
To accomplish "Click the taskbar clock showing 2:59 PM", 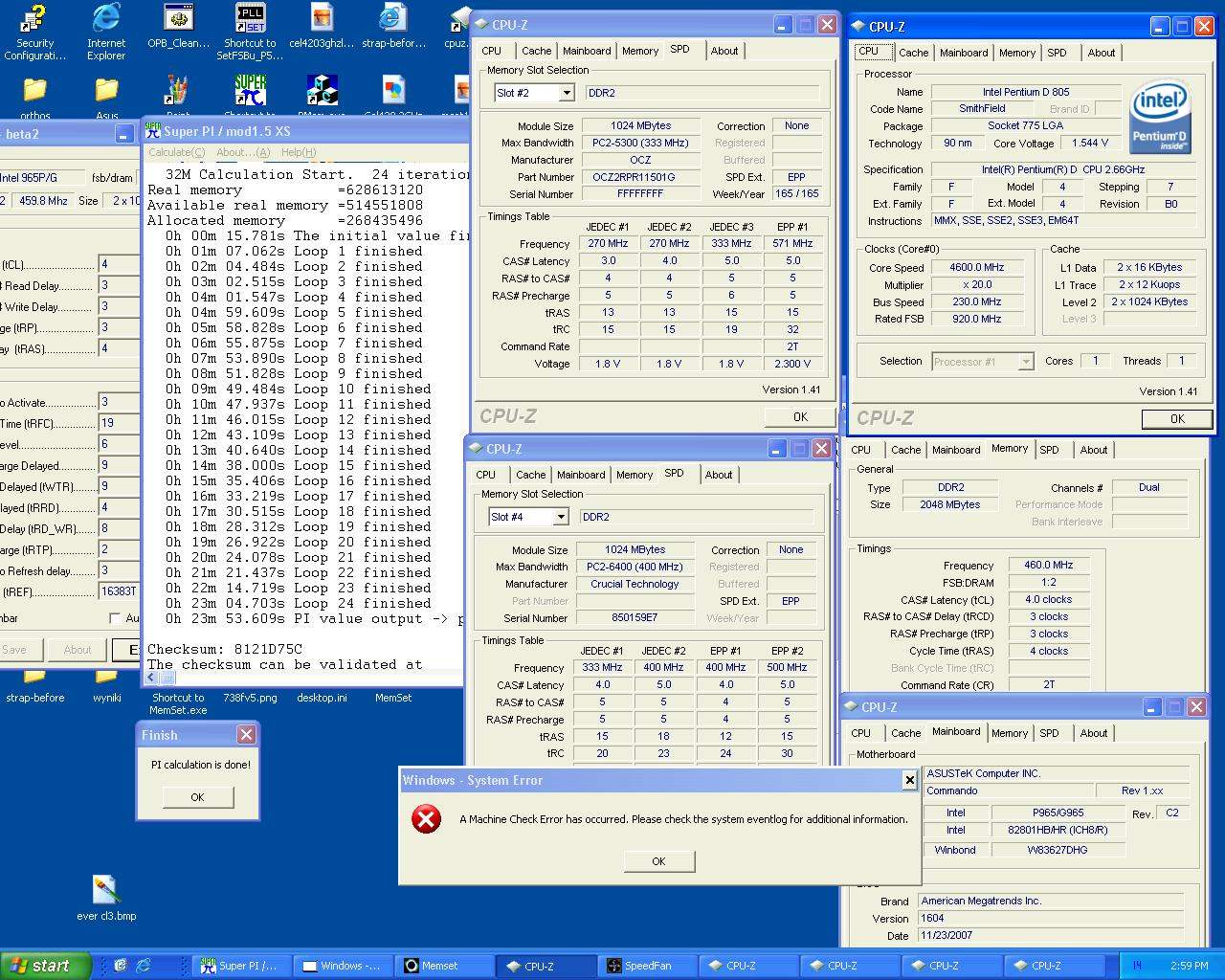I will (x=1189, y=966).
